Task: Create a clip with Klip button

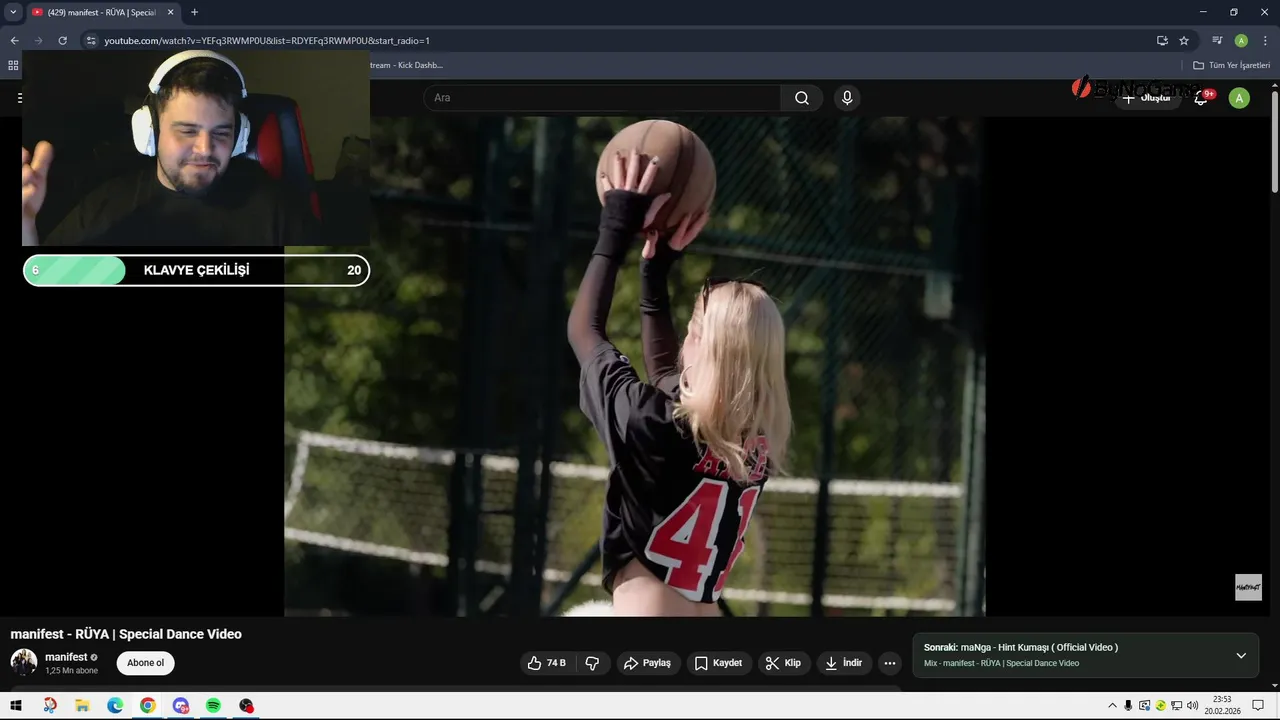Action: point(783,663)
